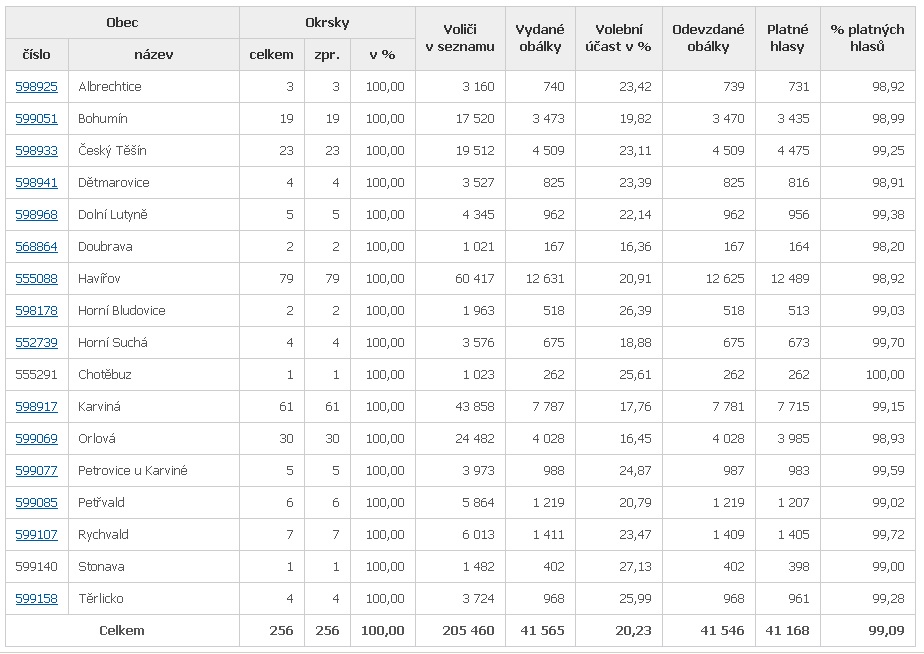Open link 568864 for Doubrava
Screen dimensions: 924x654
(x=37, y=246)
